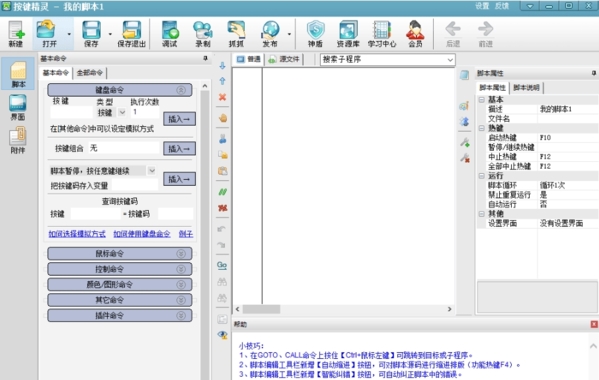599x380 pixels.
Task: Click 插入 button beside 执行次数
Action: pyautogui.click(x=179, y=119)
